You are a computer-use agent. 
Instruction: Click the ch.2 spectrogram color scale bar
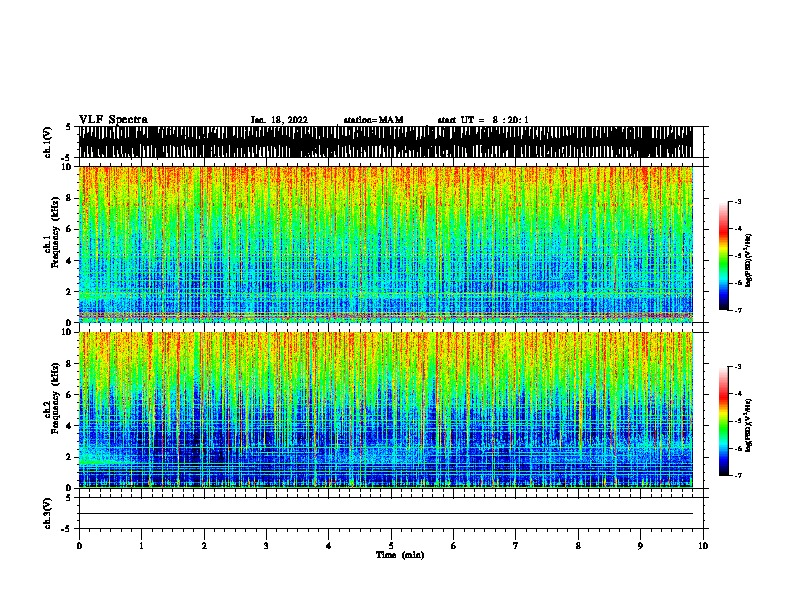point(724,421)
